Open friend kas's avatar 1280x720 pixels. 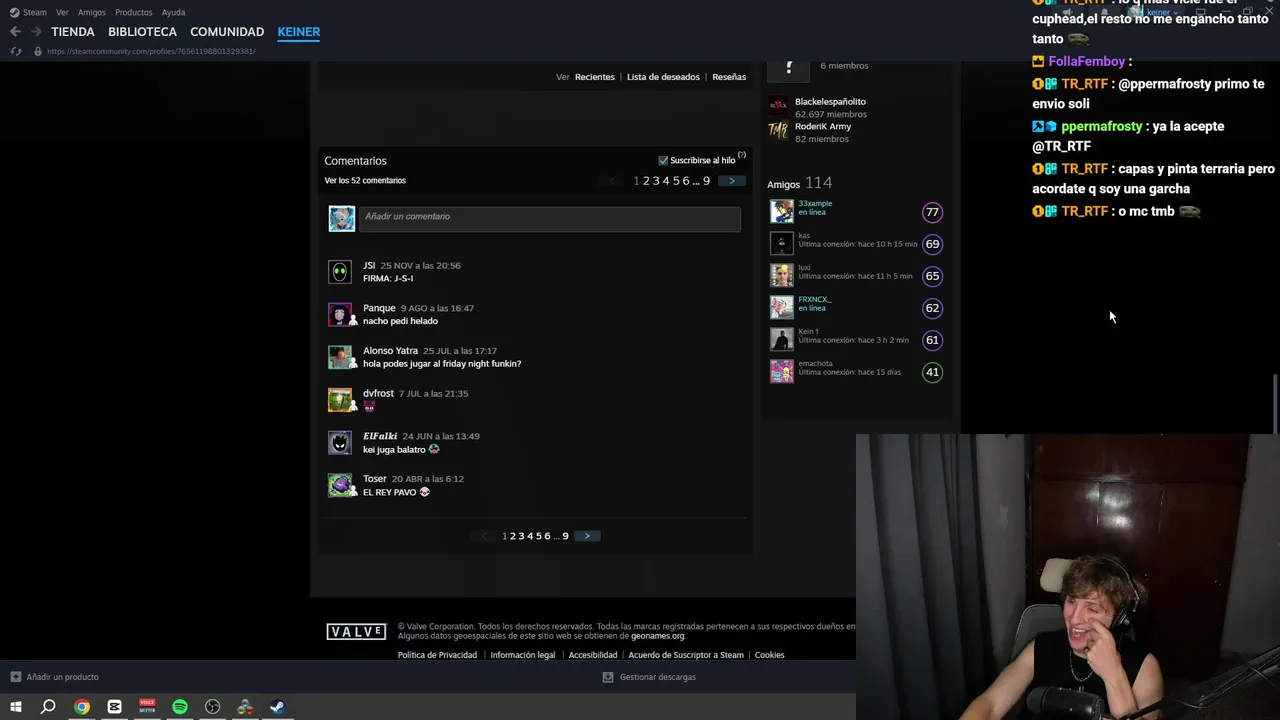(781, 244)
